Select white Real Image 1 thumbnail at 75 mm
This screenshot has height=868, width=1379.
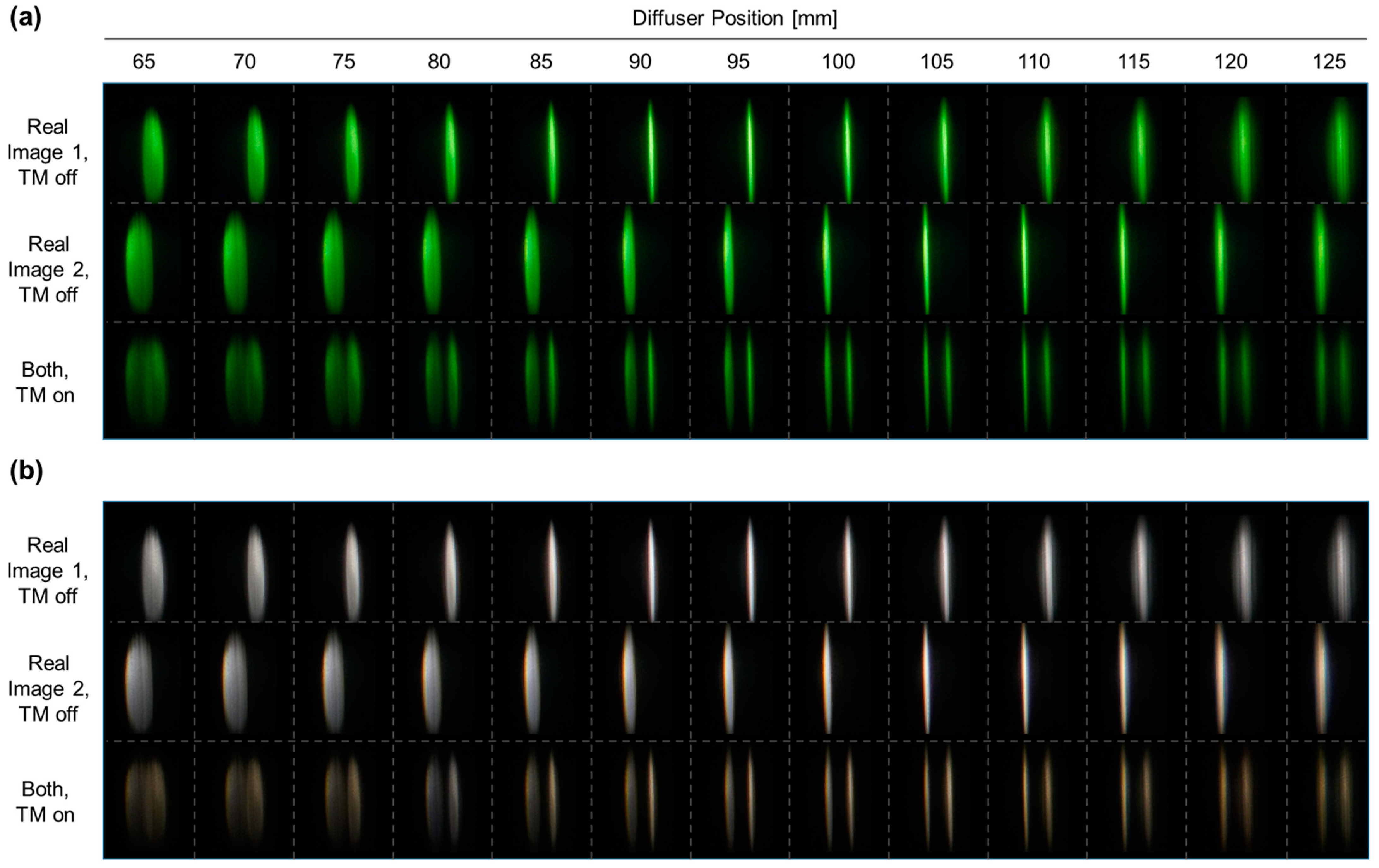(x=343, y=562)
